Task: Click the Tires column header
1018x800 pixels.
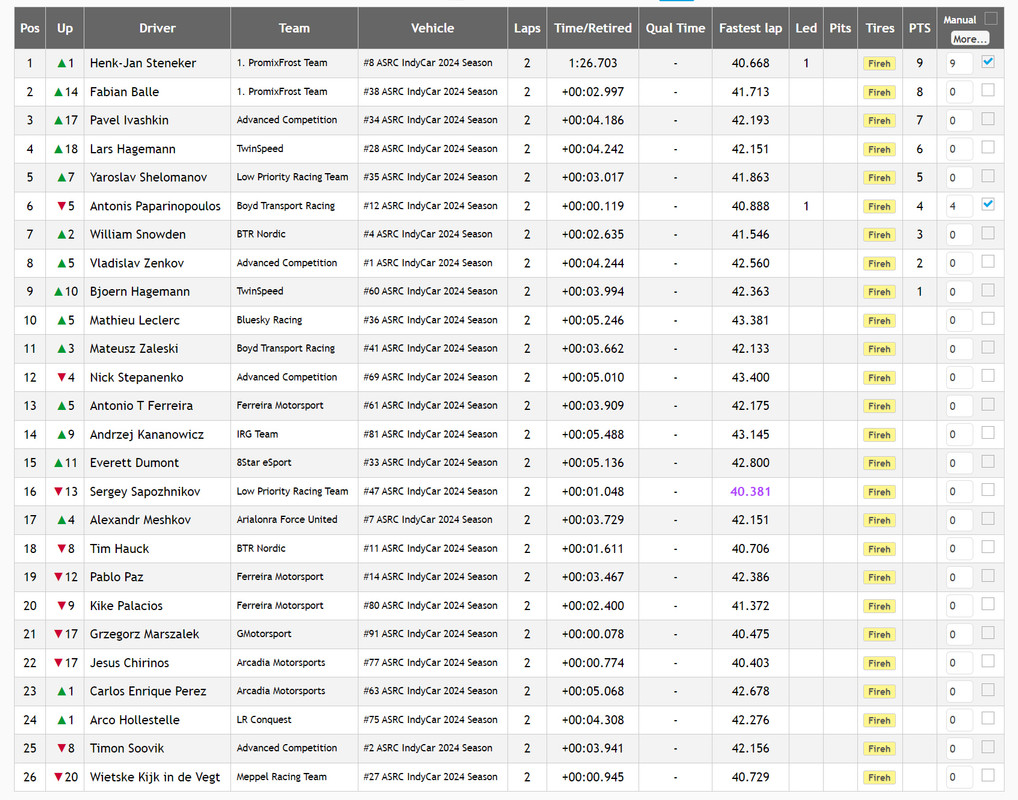Action: click(880, 28)
